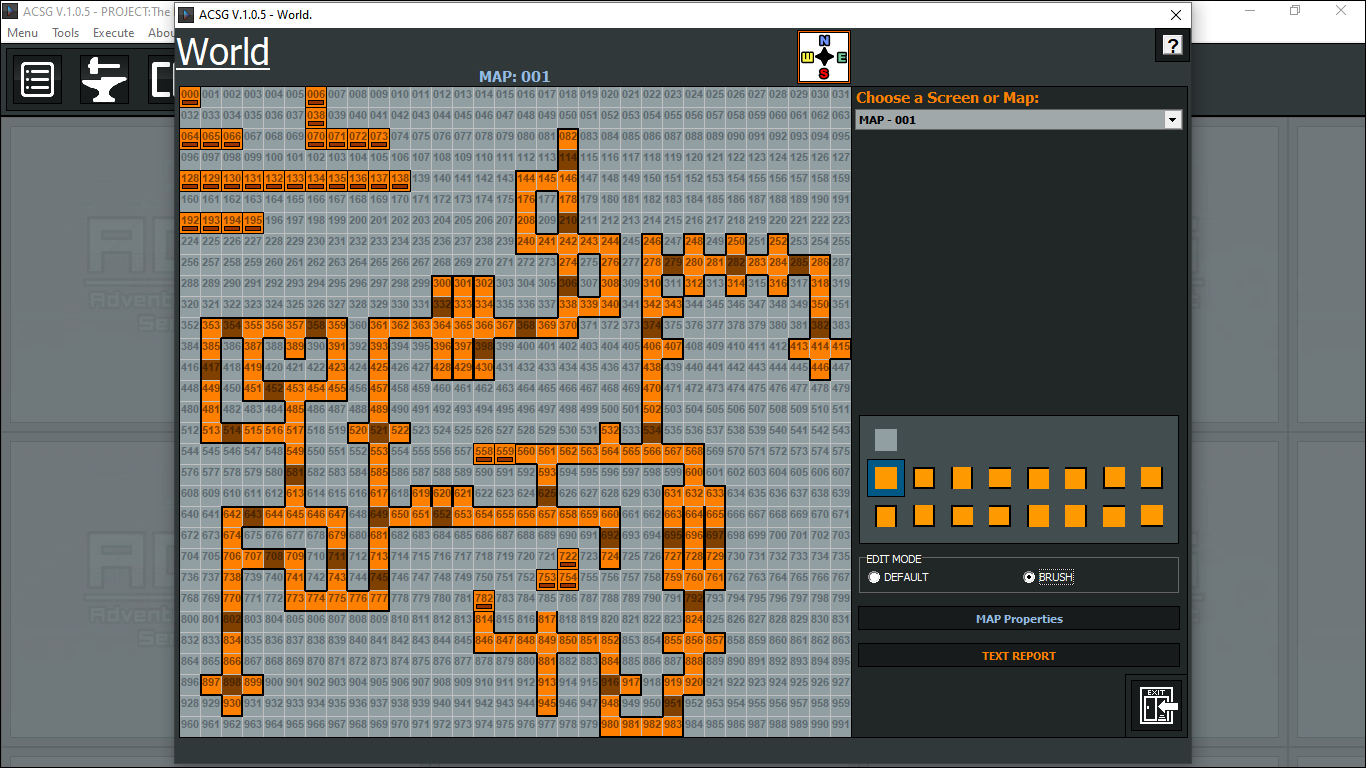Open the Execute menu in main window
Viewport: 1366px width, 768px height.
click(113, 33)
